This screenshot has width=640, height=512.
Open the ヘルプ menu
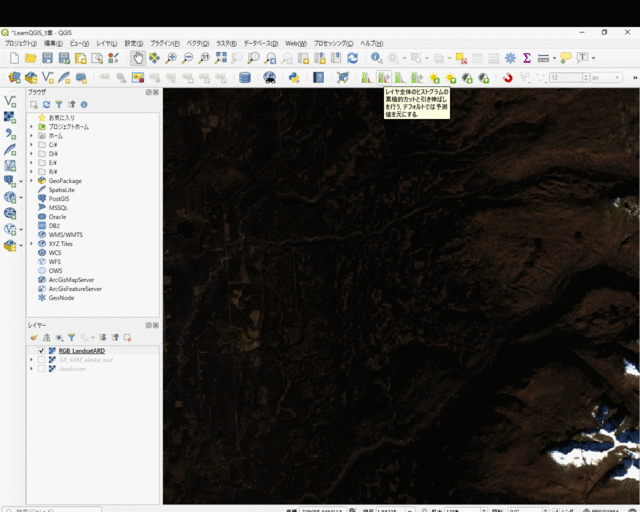[x=371, y=43]
